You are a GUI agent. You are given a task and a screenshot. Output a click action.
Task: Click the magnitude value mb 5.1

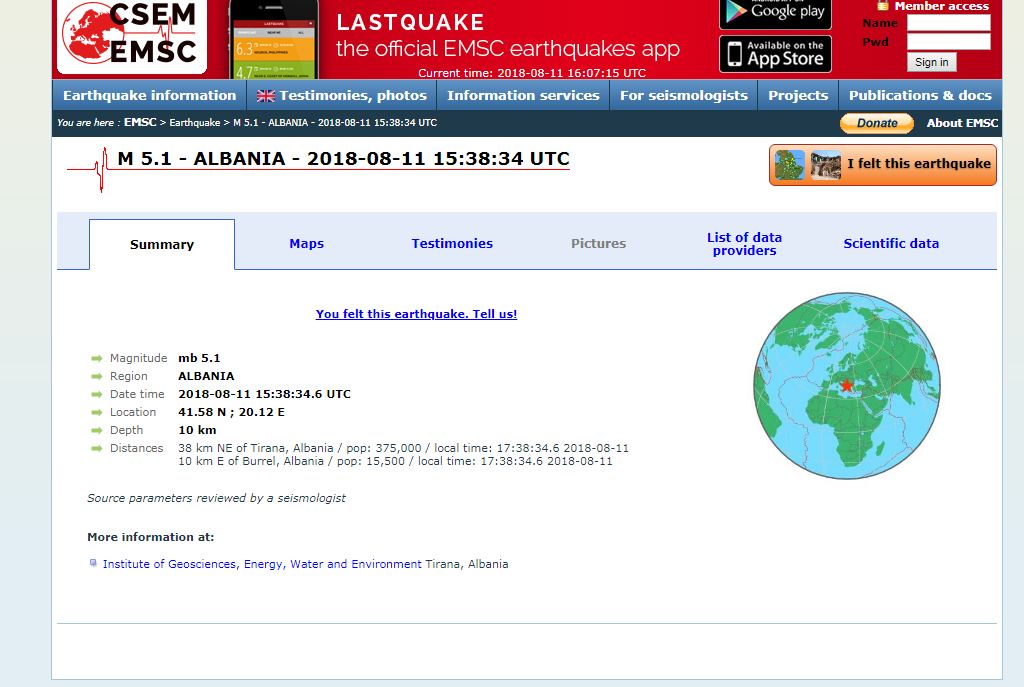(199, 358)
